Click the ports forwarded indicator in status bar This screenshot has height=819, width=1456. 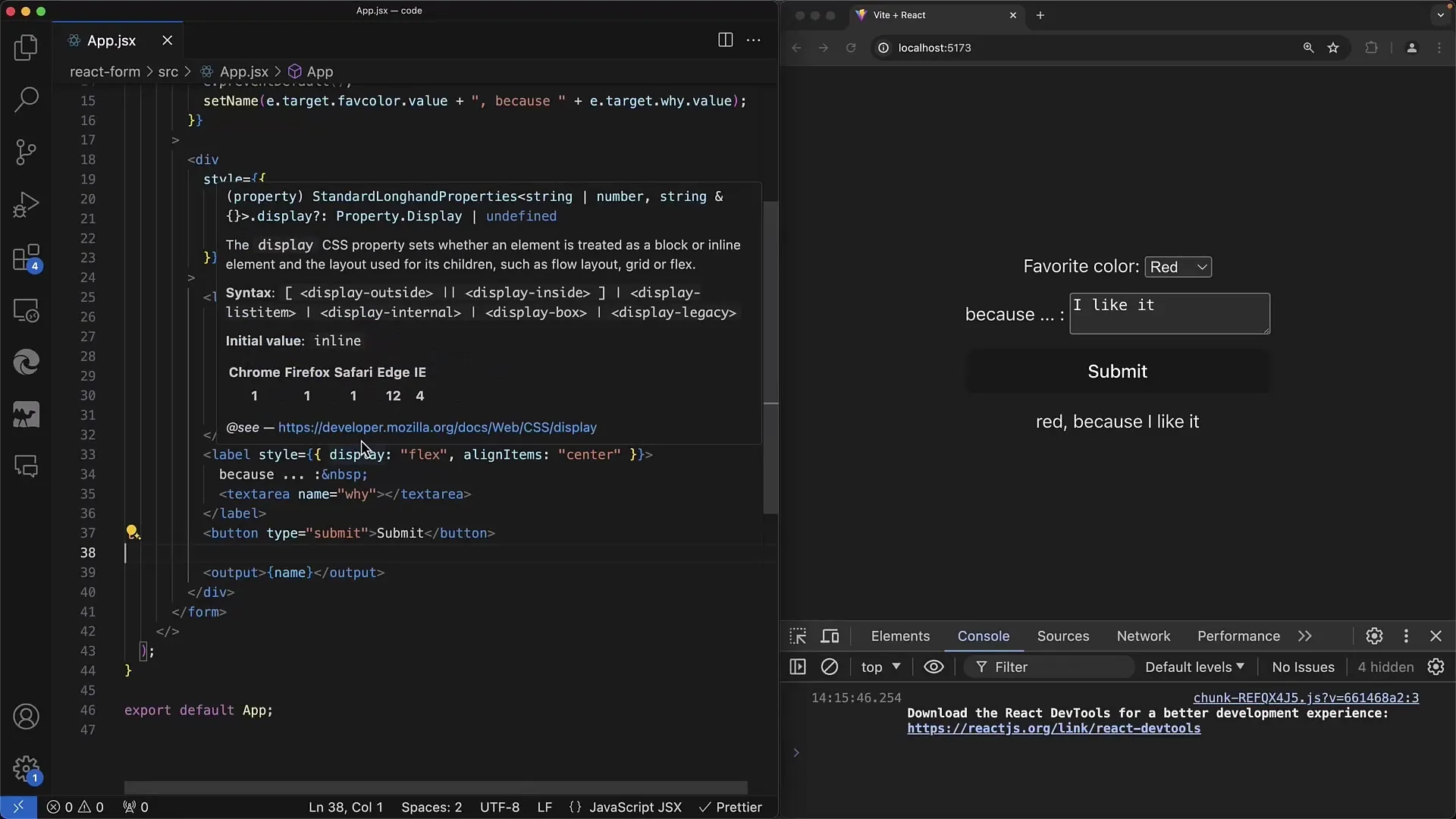[x=136, y=807]
